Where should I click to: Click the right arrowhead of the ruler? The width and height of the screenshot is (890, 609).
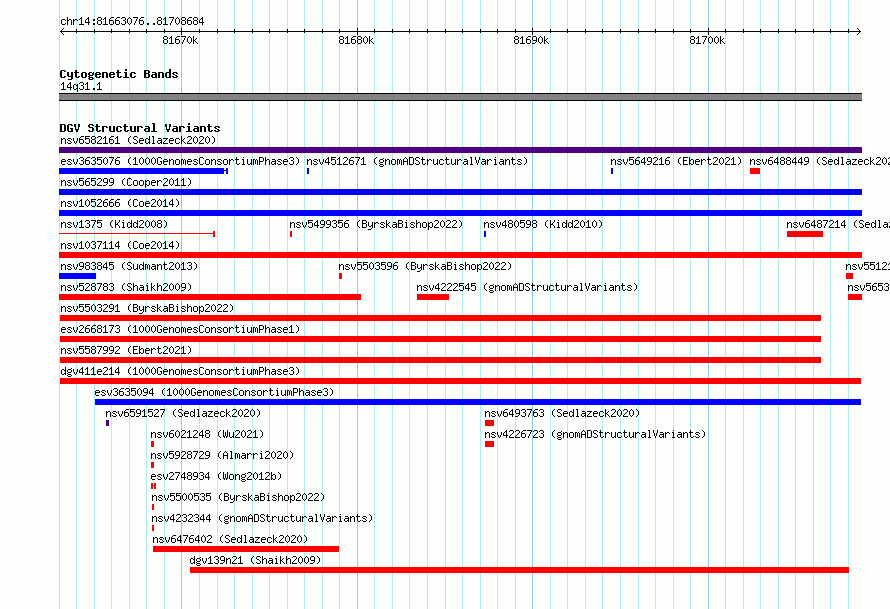[859, 31]
